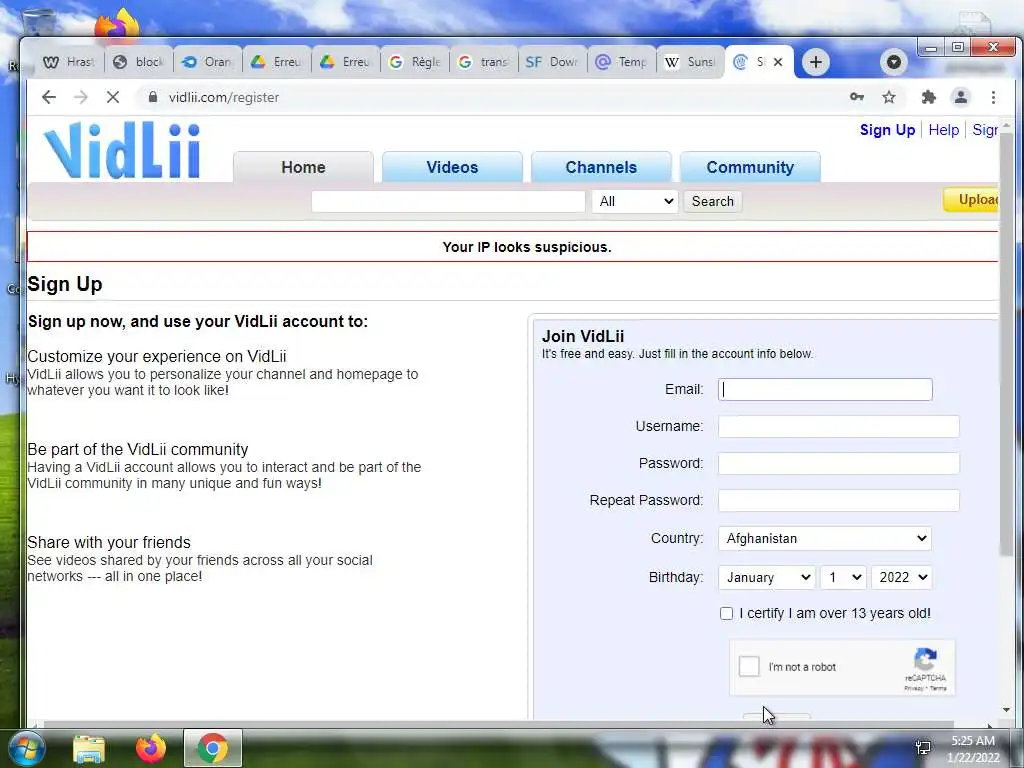Viewport: 1024px width, 768px height.
Task: Go back using the browser back arrow
Action: coord(49,97)
